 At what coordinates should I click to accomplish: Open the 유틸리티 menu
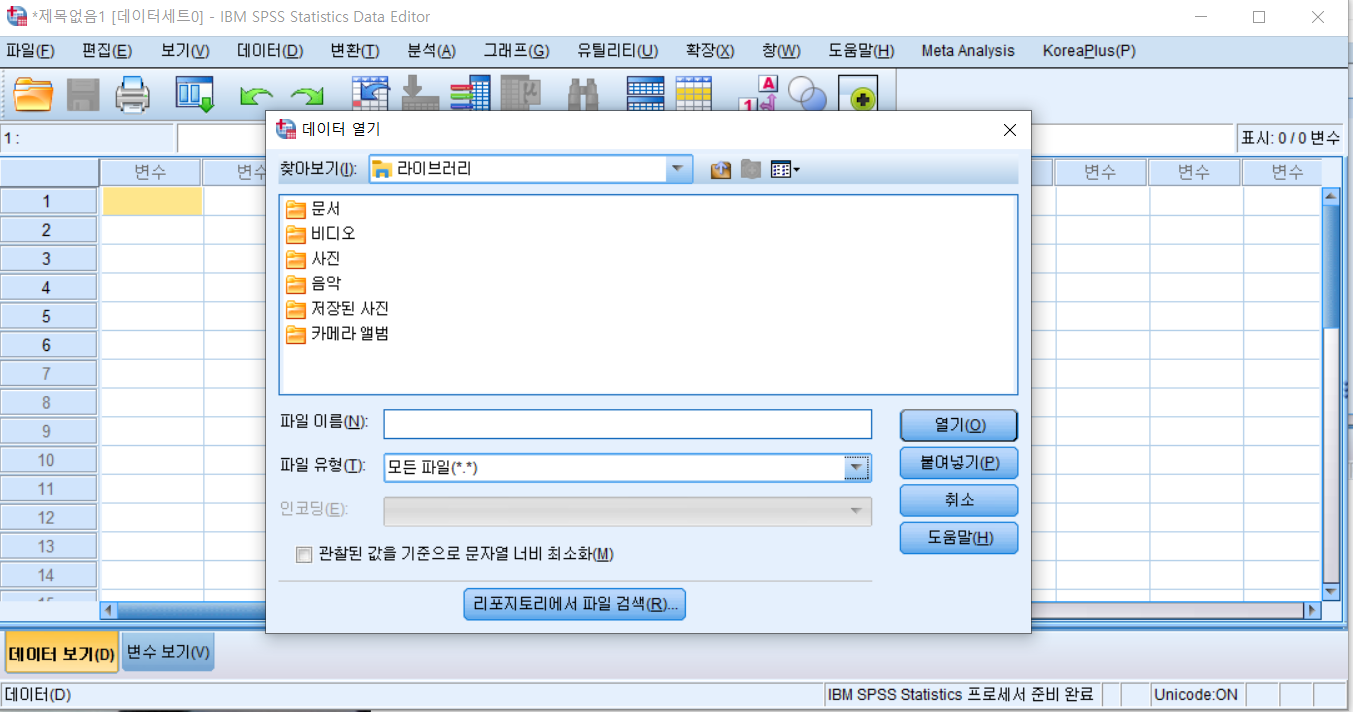click(617, 51)
